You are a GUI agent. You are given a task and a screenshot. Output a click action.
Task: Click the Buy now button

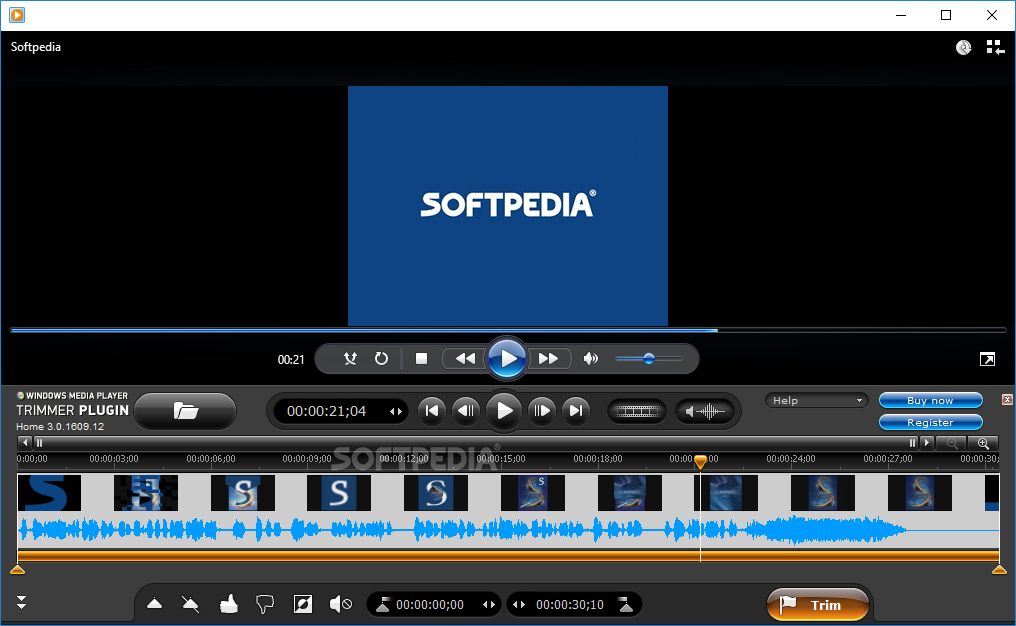pos(930,400)
